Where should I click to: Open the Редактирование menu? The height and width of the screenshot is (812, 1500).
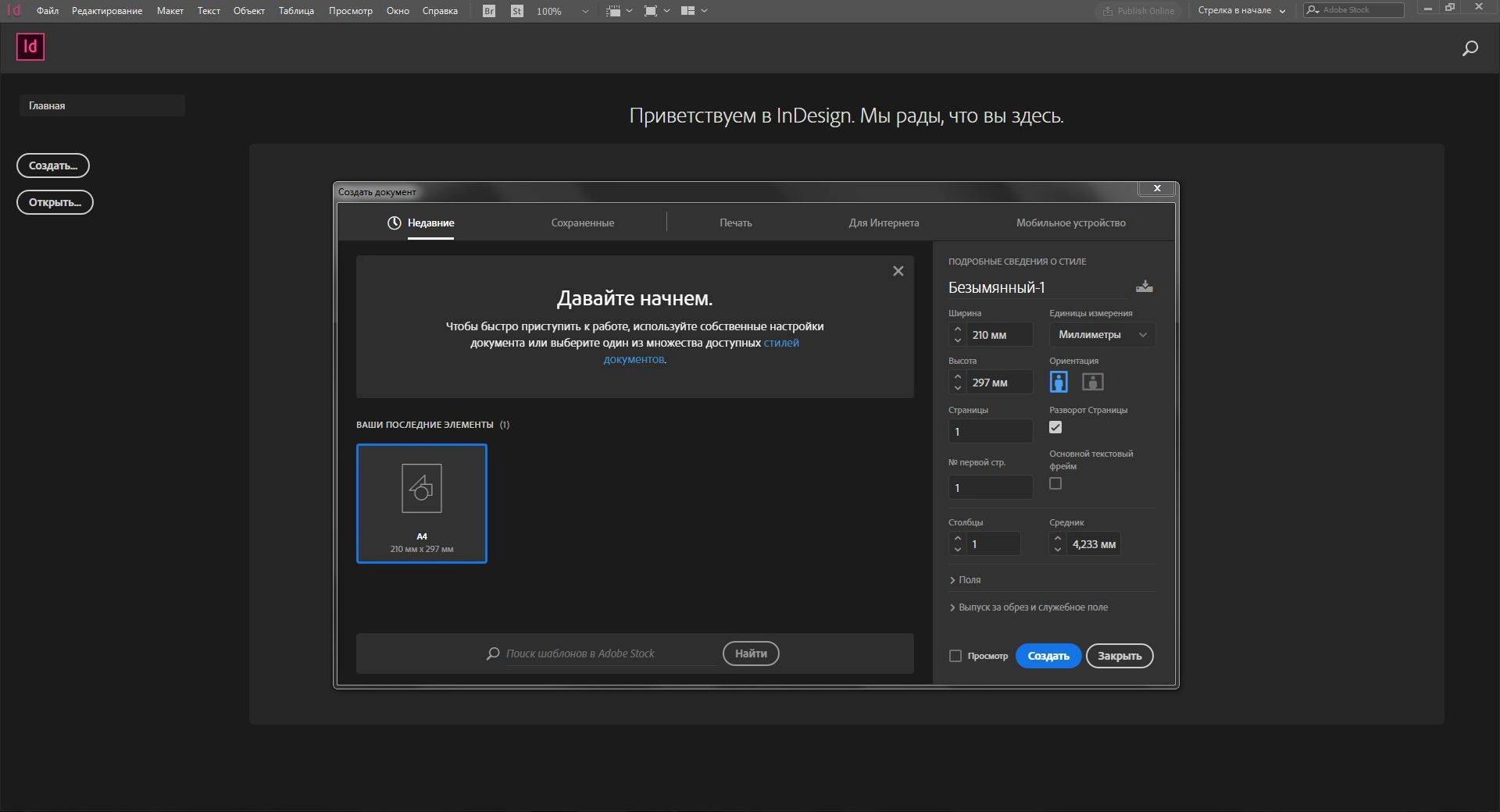[x=107, y=11]
